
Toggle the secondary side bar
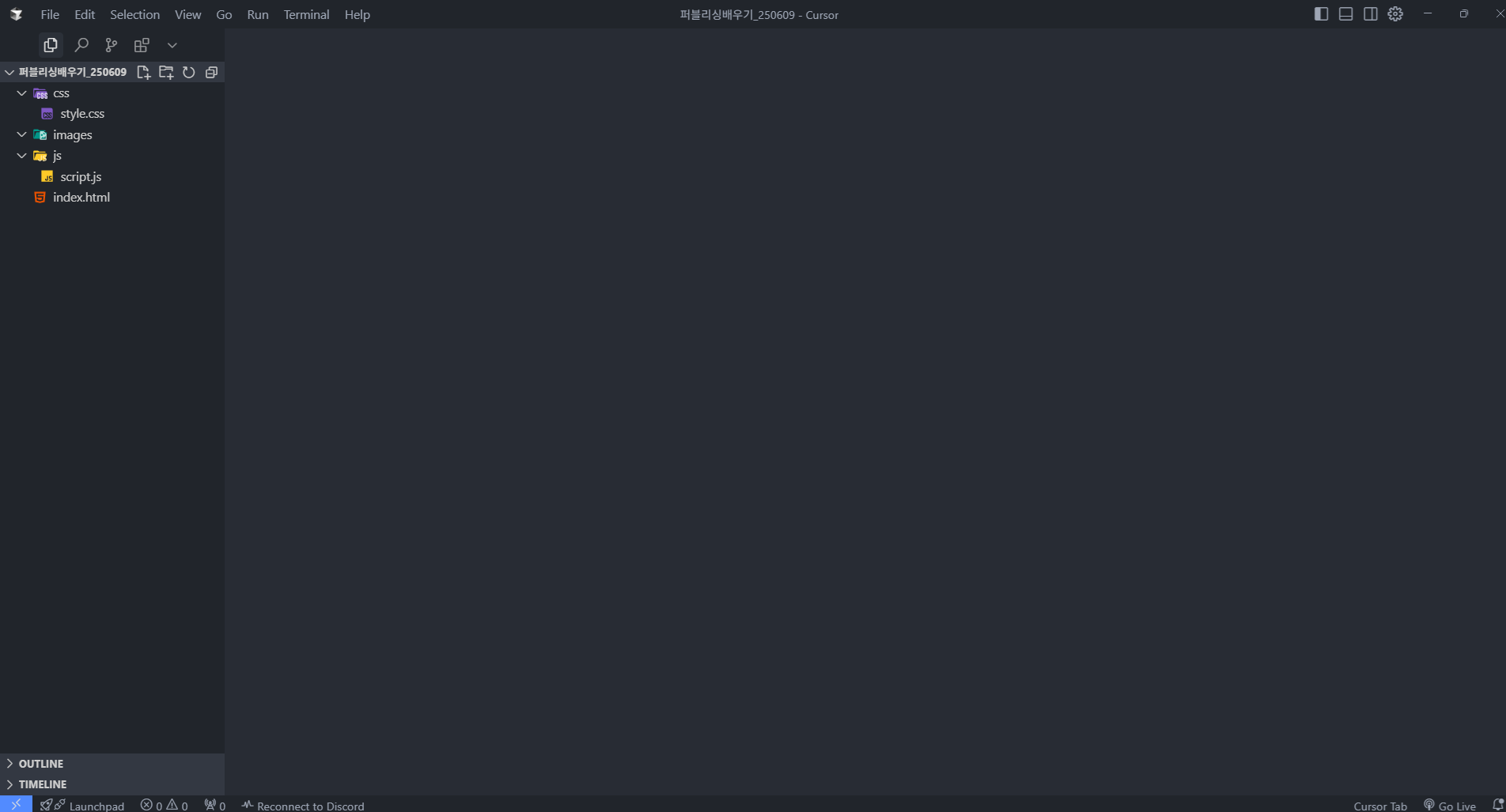(1371, 14)
